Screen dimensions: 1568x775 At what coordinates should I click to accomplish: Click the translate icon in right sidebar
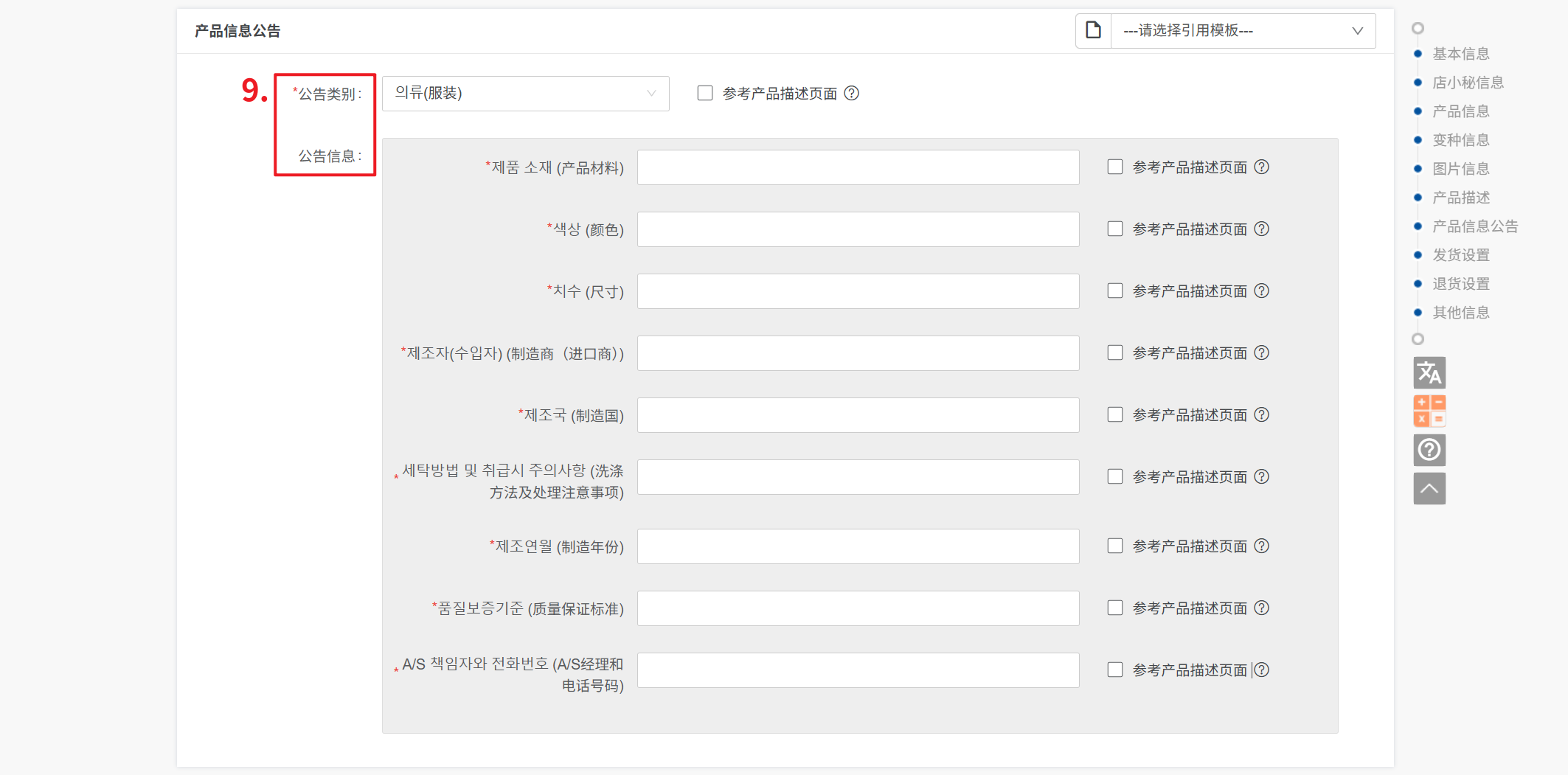tap(1429, 372)
